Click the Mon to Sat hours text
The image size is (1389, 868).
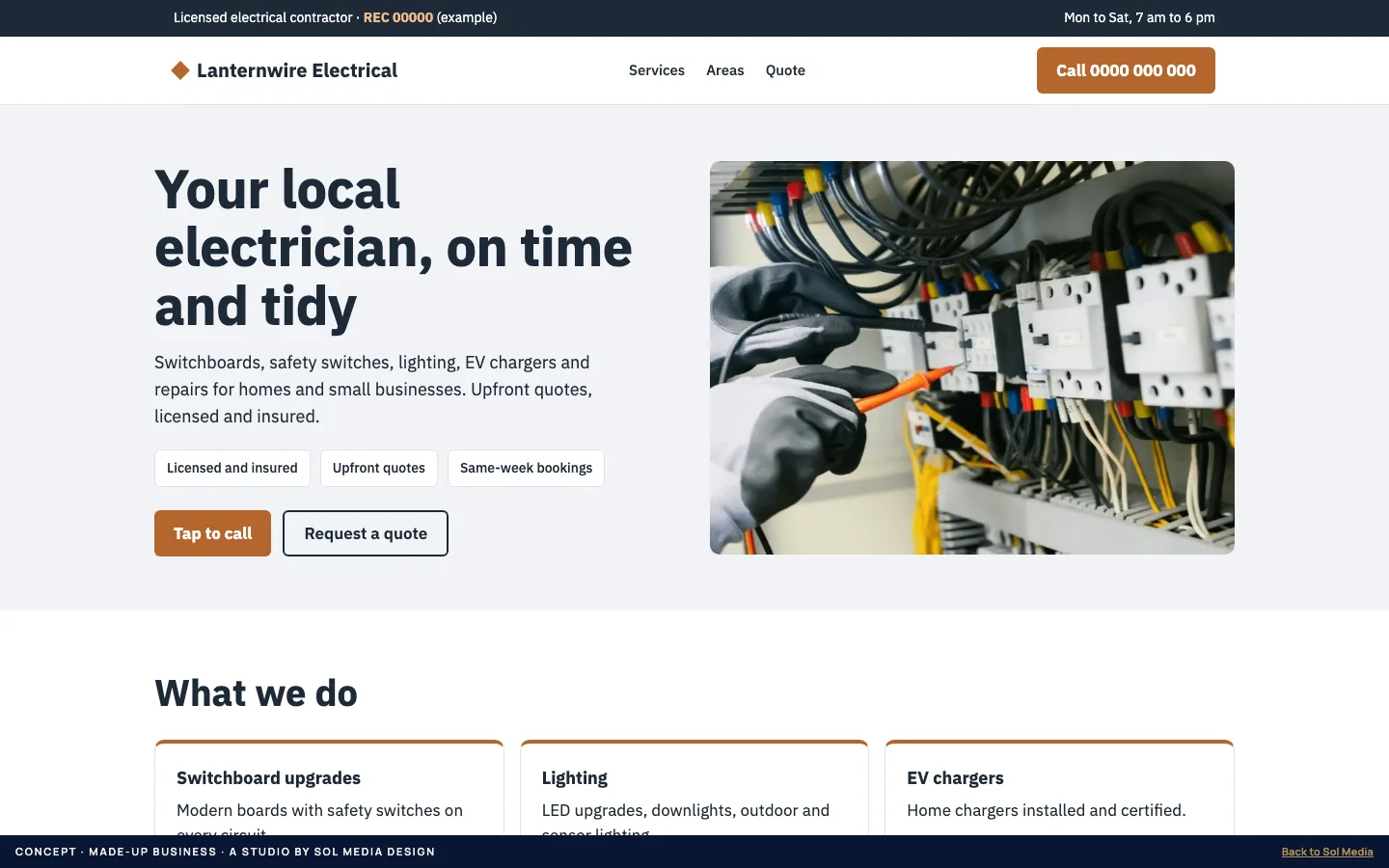pyautogui.click(x=1139, y=17)
